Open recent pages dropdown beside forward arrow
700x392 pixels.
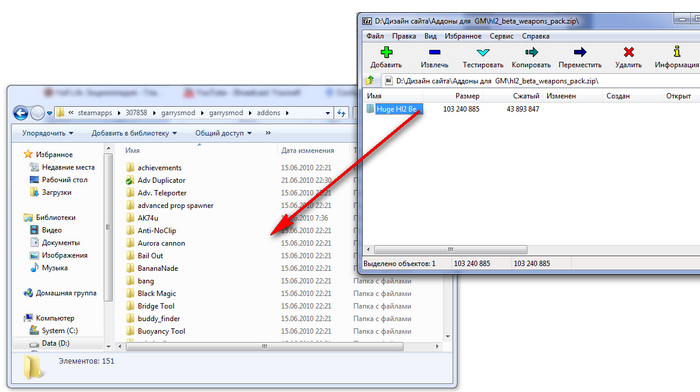point(49,113)
